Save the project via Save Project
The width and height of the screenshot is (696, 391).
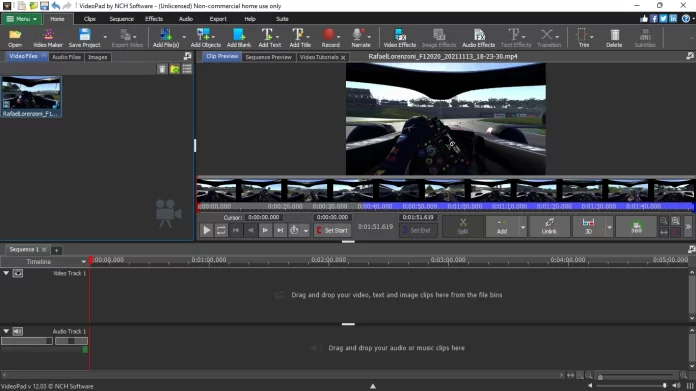(x=84, y=38)
